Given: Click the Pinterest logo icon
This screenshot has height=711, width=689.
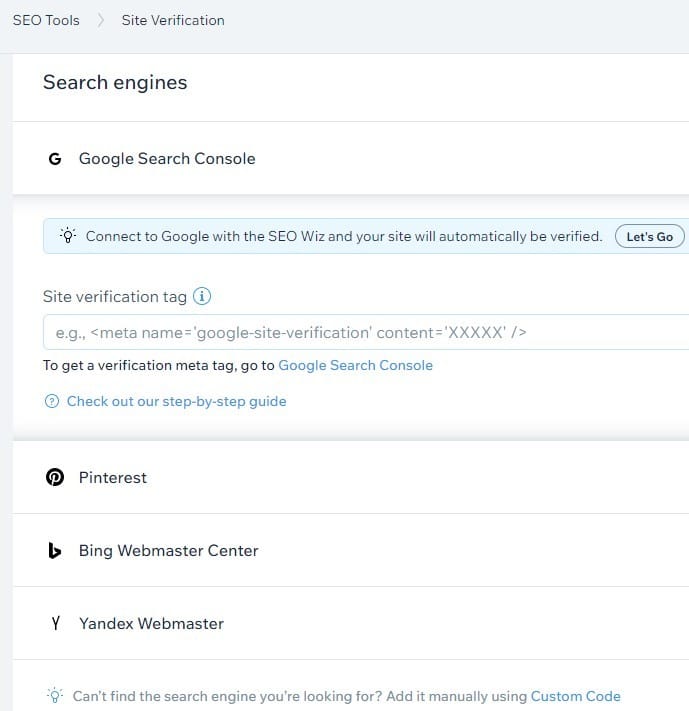Looking at the screenshot, I should 55,477.
